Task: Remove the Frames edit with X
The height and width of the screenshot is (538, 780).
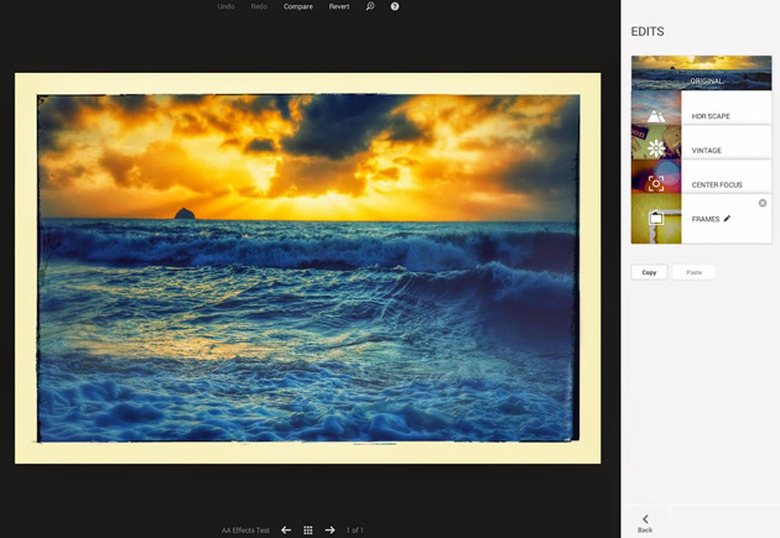Action: click(x=763, y=203)
